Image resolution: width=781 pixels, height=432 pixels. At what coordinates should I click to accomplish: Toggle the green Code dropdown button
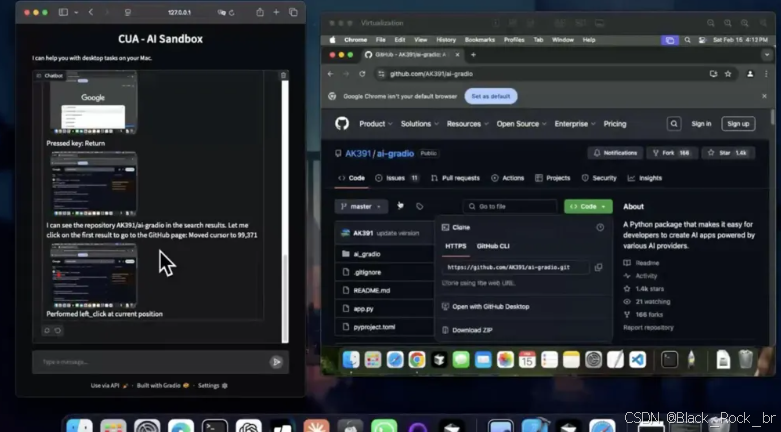(x=588, y=206)
